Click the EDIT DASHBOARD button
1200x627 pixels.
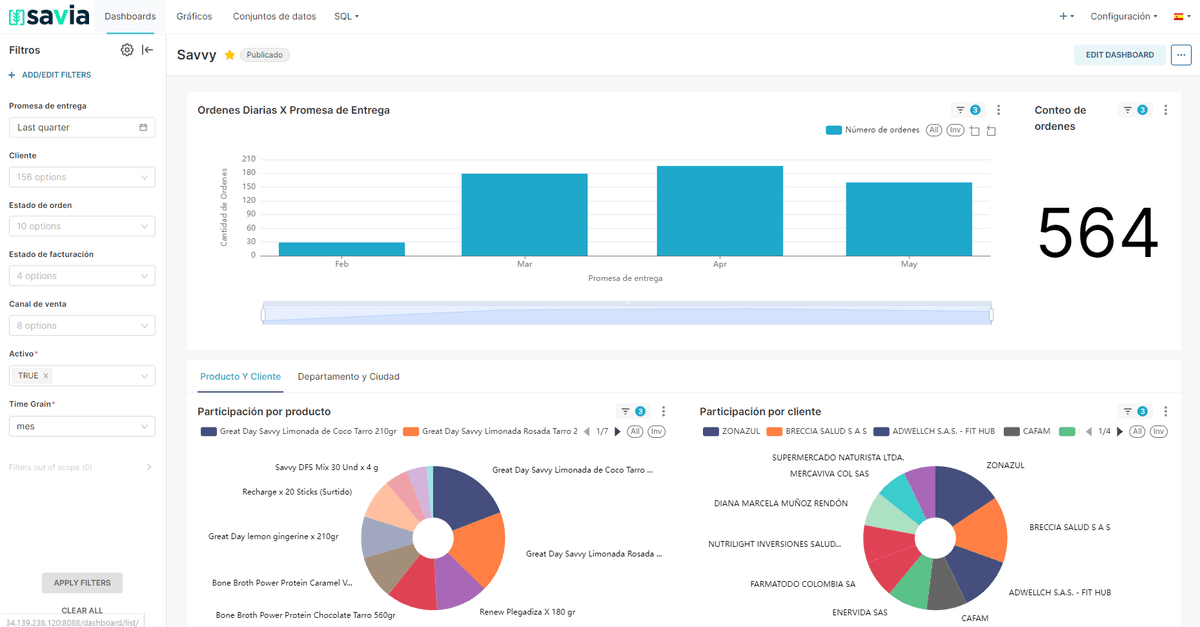point(1119,55)
